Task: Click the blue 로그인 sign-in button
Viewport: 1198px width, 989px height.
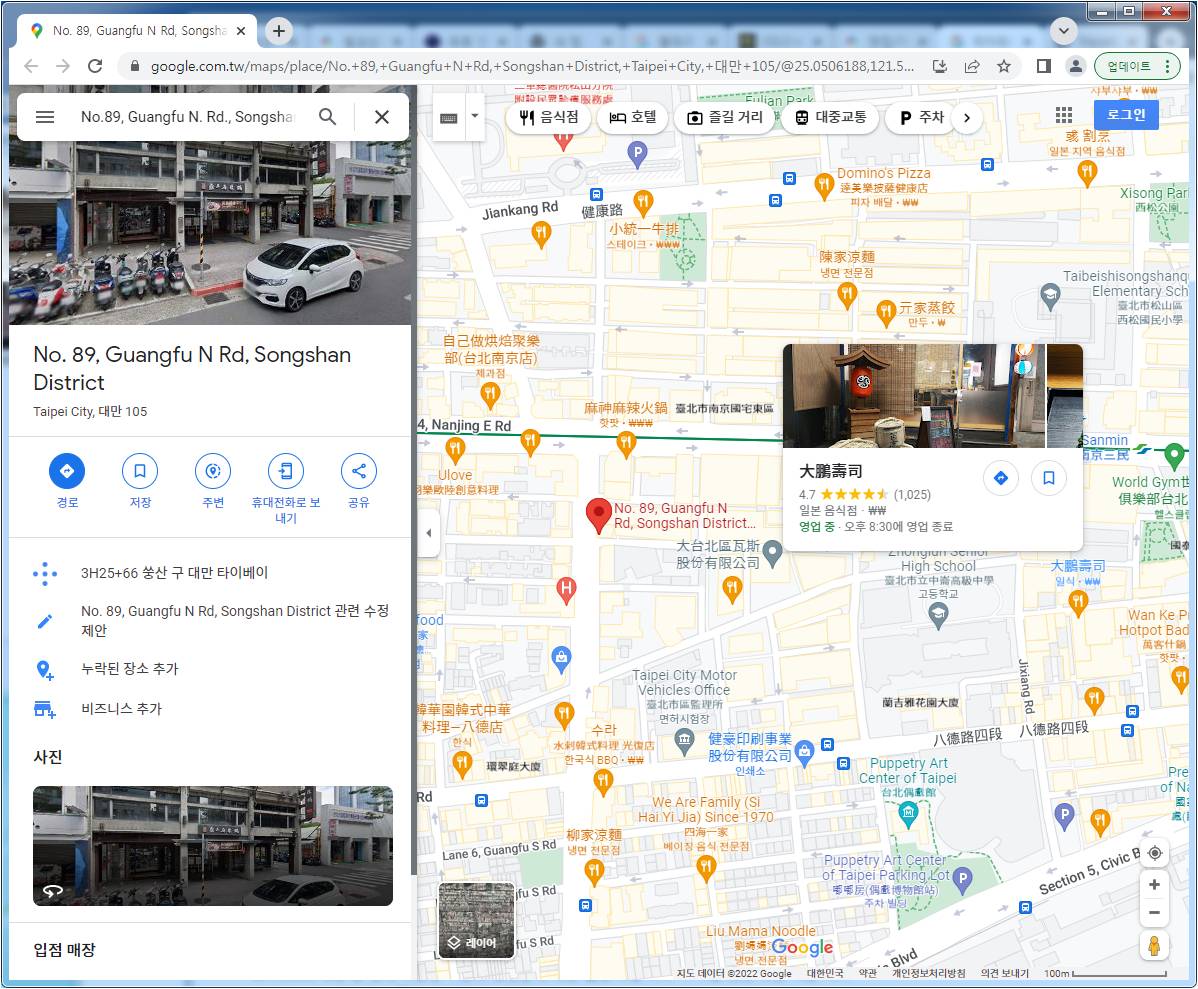Action: 1126,115
